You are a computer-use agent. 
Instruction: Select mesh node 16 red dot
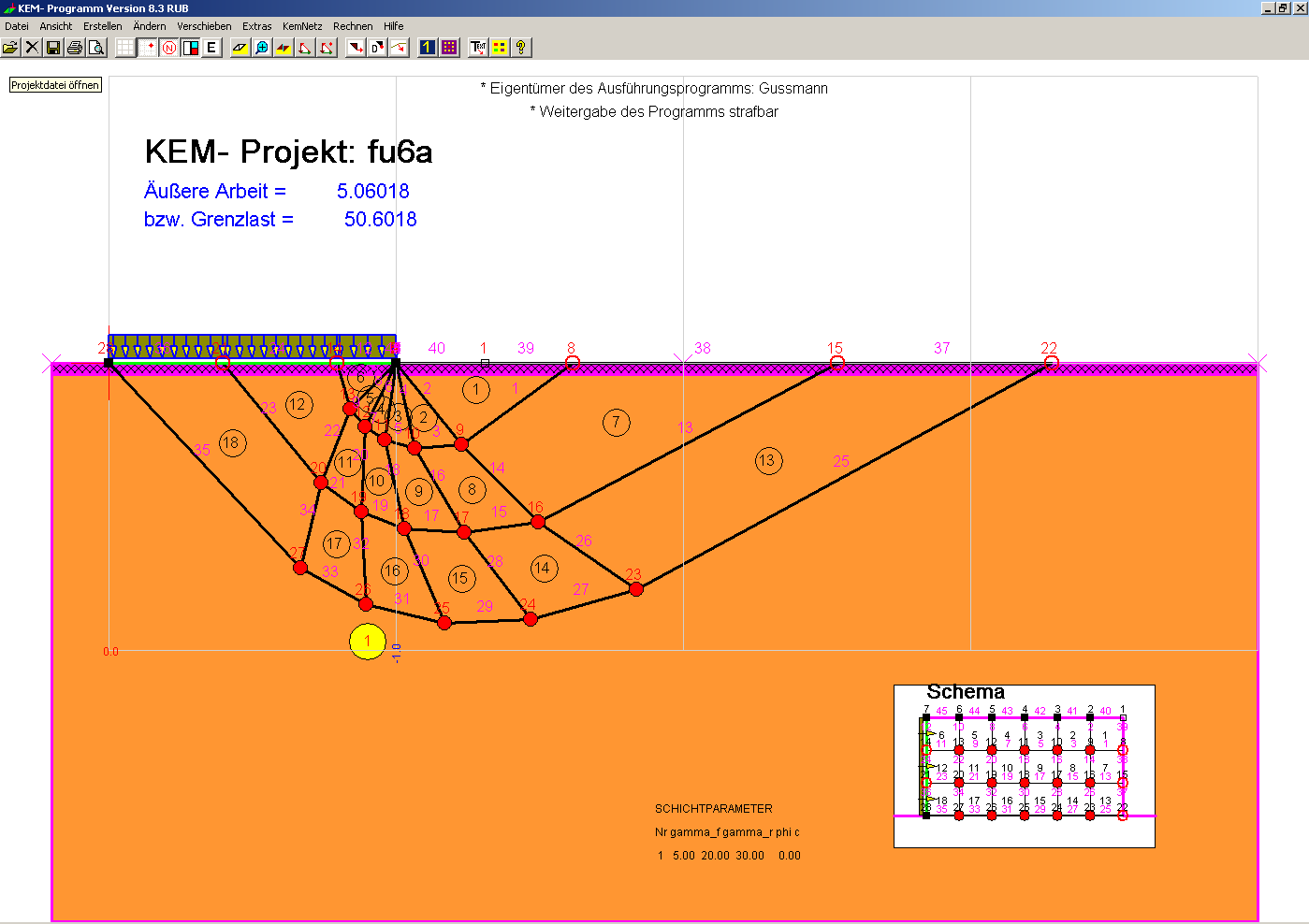point(538,522)
